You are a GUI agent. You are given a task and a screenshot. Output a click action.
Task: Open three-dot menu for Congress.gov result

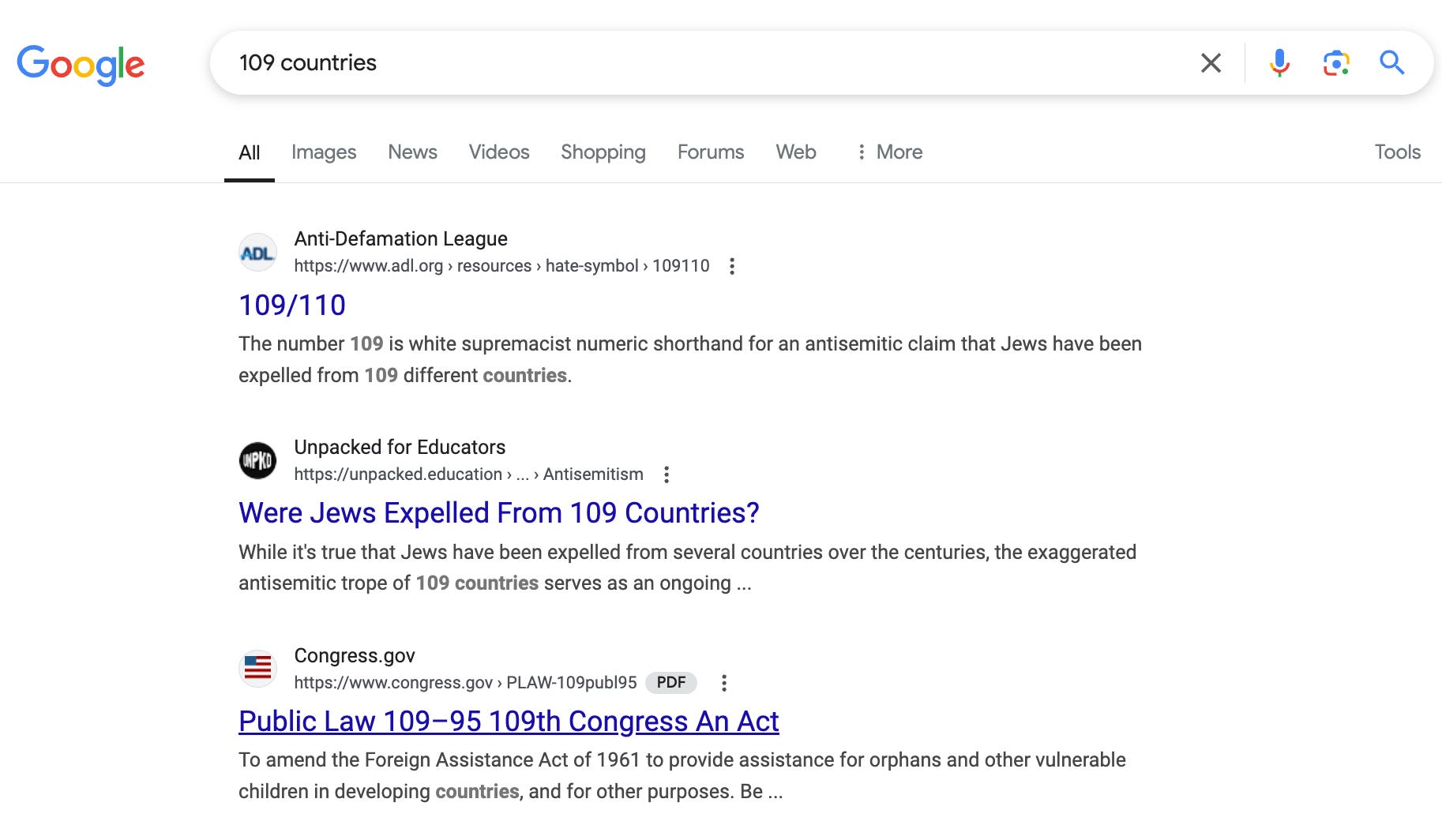point(723,683)
